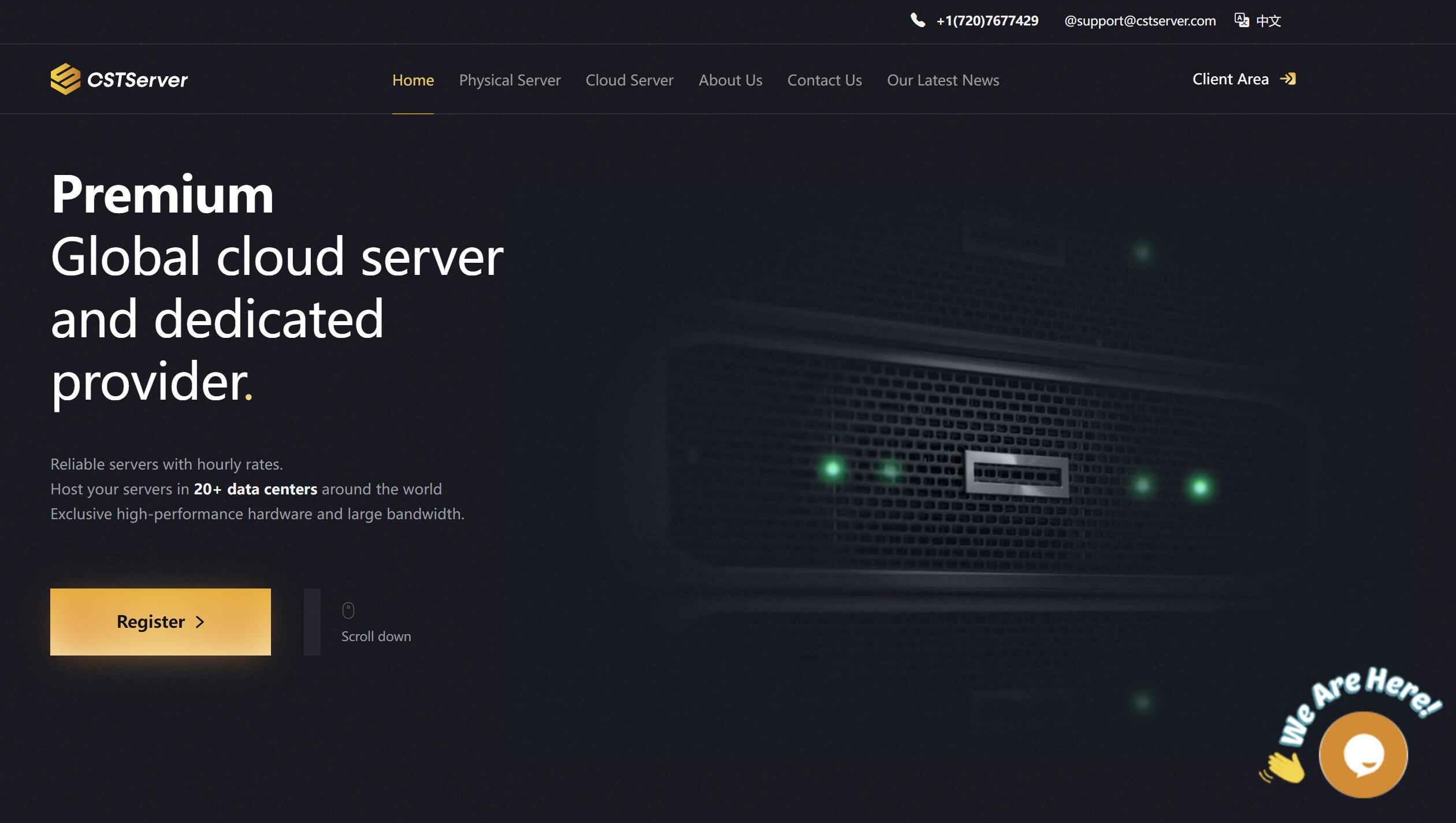Click the scroll down mouse icon
Screen dimensions: 1456x823
click(x=348, y=608)
